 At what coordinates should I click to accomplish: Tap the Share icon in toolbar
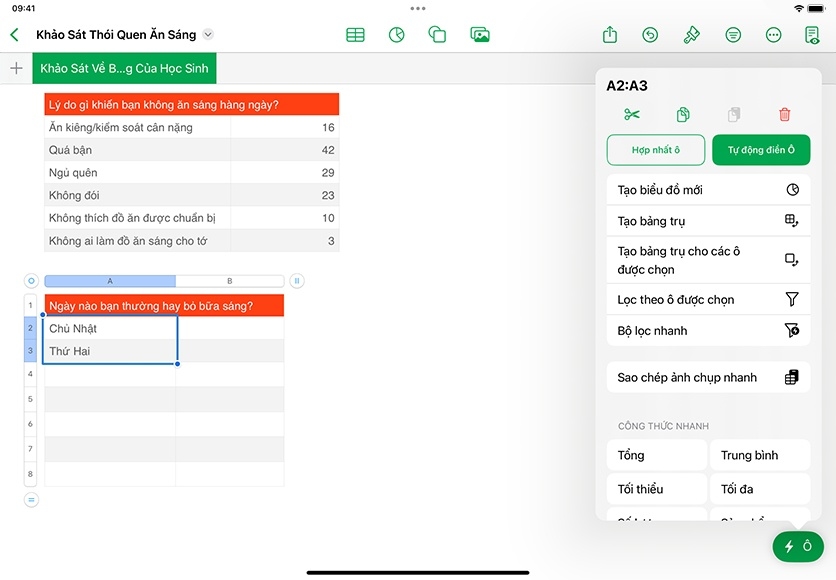coord(610,35)
